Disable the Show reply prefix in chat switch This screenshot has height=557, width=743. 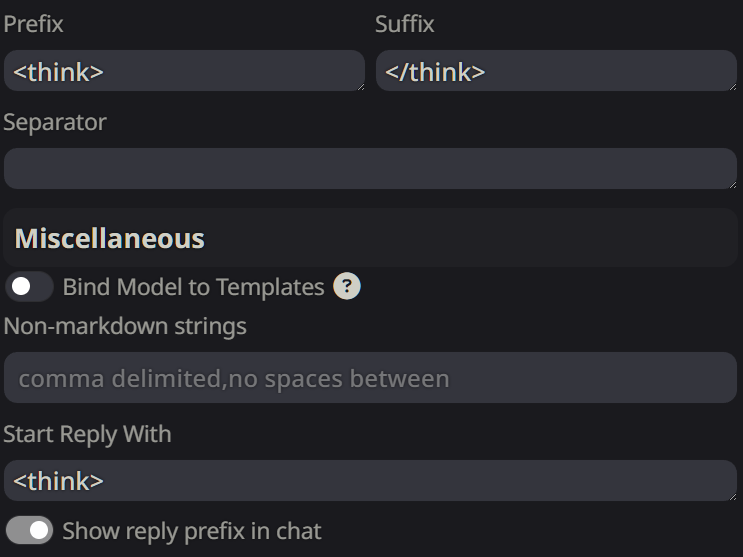pyautogui.click(x=29, y=530)
